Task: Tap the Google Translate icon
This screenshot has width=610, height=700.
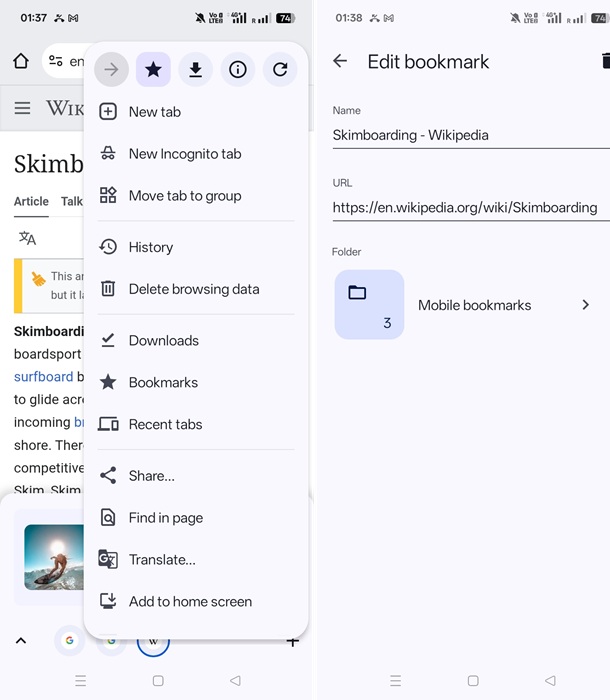Action: 108,559
